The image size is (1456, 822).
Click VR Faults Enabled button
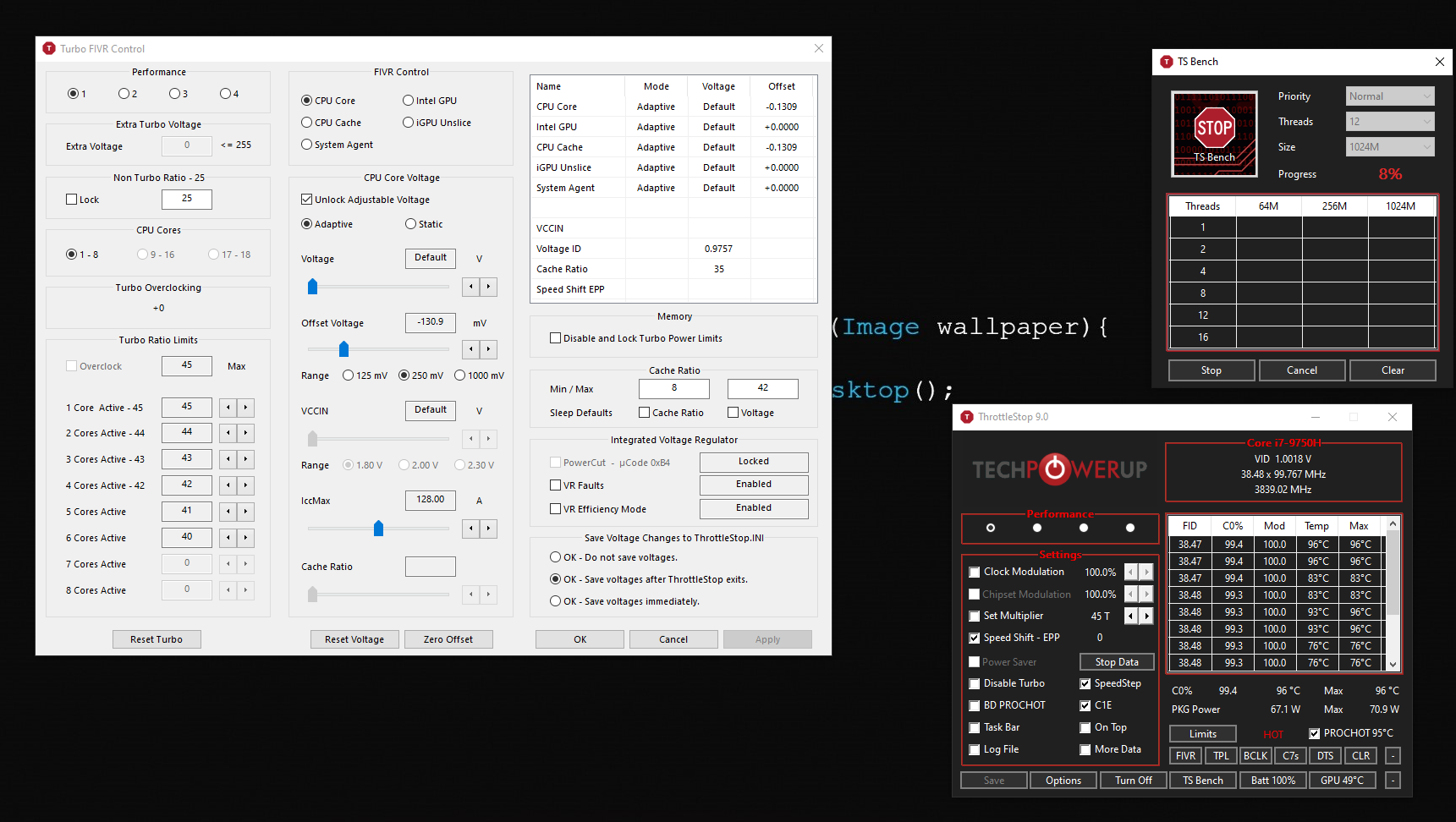754,485
